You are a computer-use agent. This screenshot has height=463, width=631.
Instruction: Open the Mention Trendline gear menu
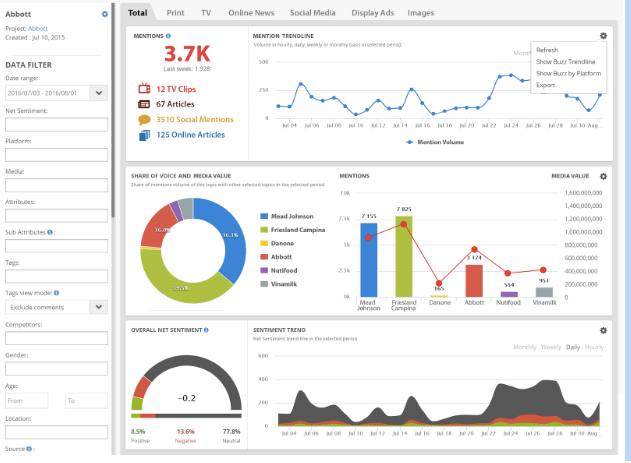[603, 36]
